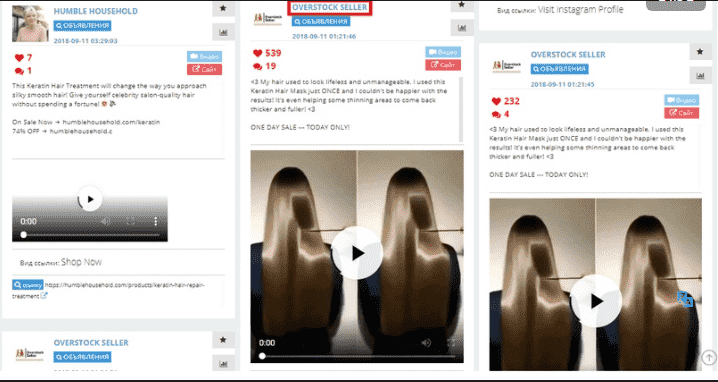Click Сайт button on 539-likes card
The width and height of the screenshot is (718, 382).
coord(443,65)
